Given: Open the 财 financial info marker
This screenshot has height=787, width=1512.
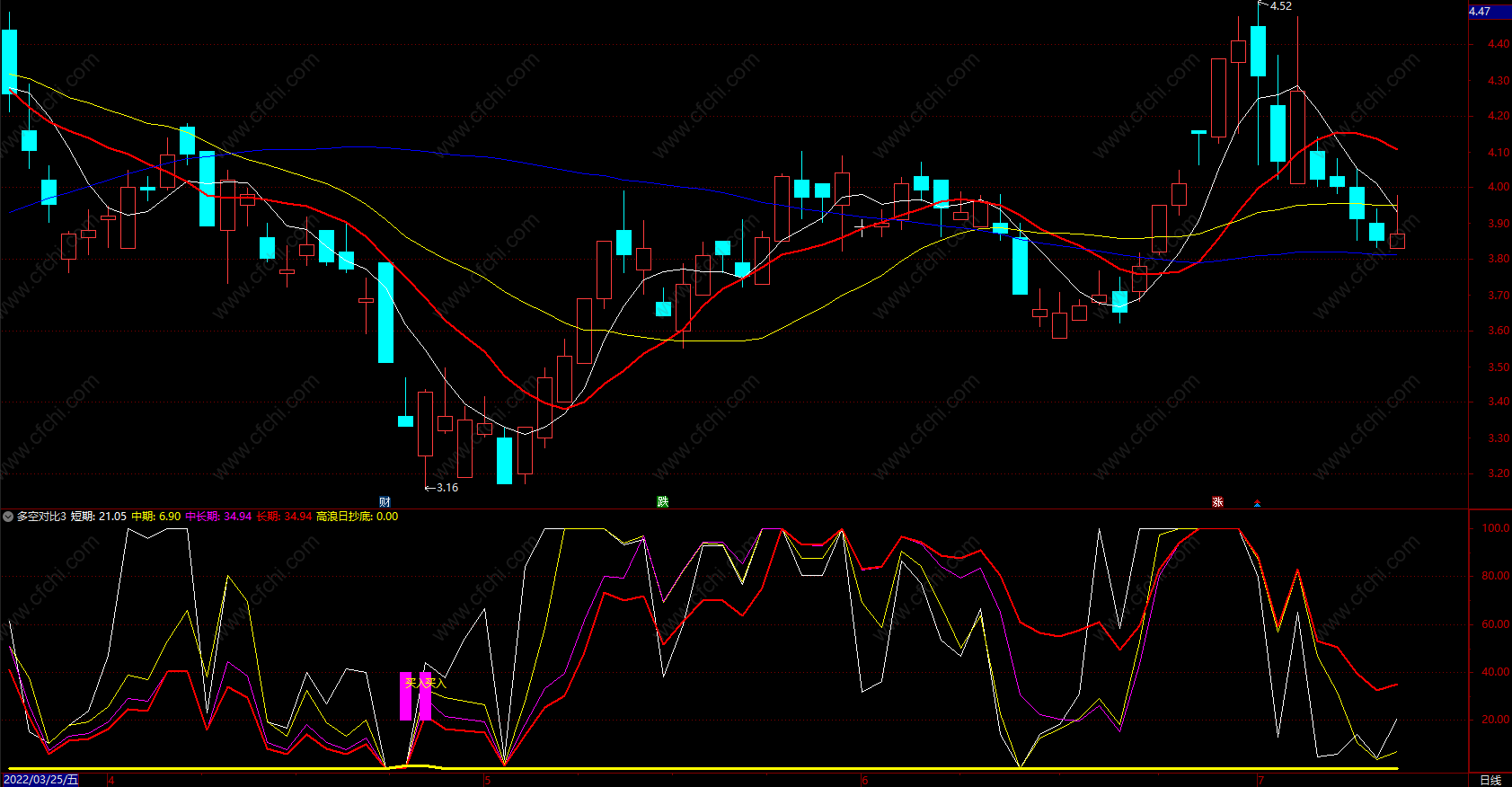Looking at the screenshot, I should [385, 502].
